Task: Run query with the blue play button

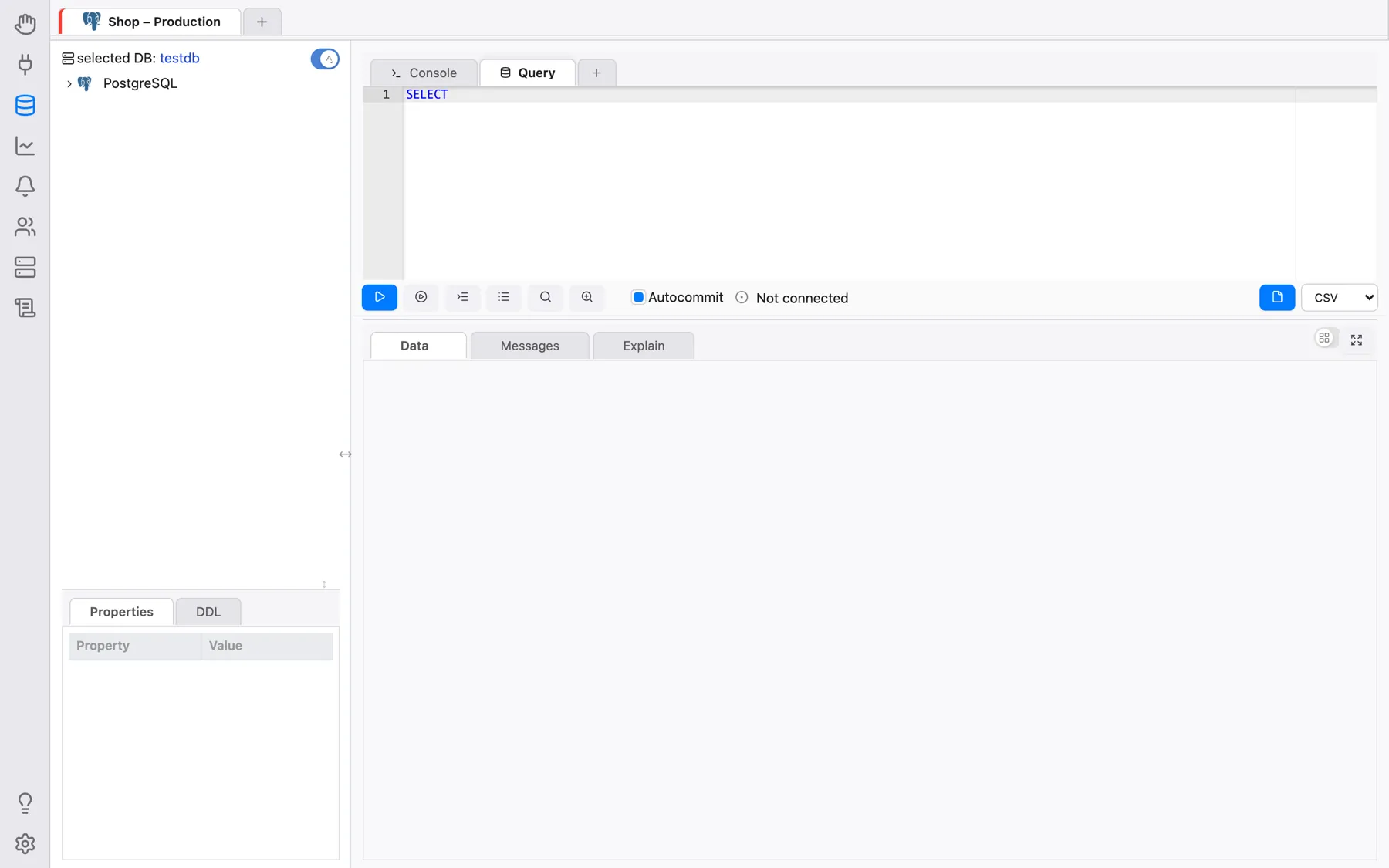Action: (380, 297)
